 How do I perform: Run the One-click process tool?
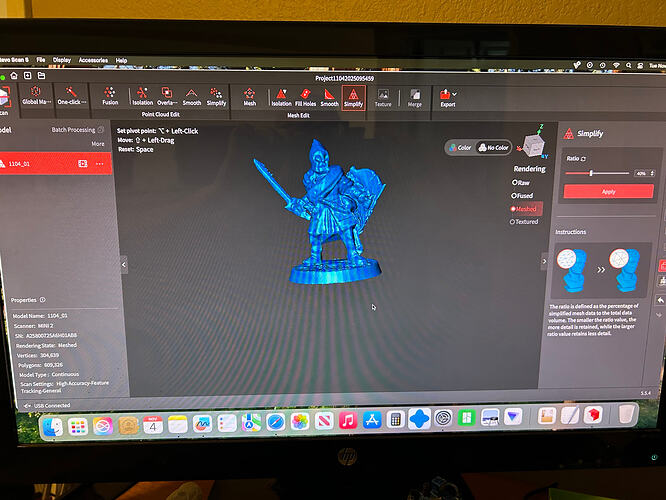pos(71,96)
